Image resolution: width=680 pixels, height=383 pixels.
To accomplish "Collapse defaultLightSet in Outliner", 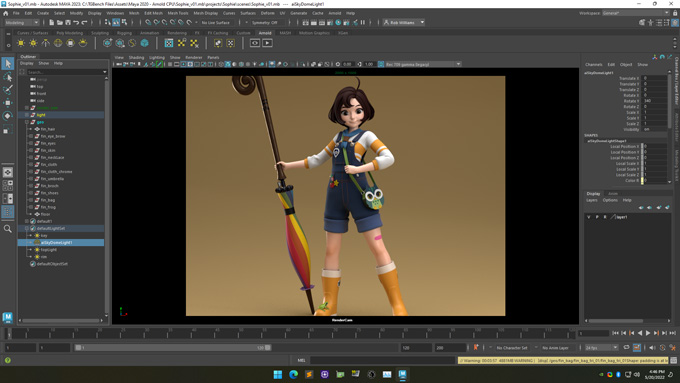I will point(27,228).
